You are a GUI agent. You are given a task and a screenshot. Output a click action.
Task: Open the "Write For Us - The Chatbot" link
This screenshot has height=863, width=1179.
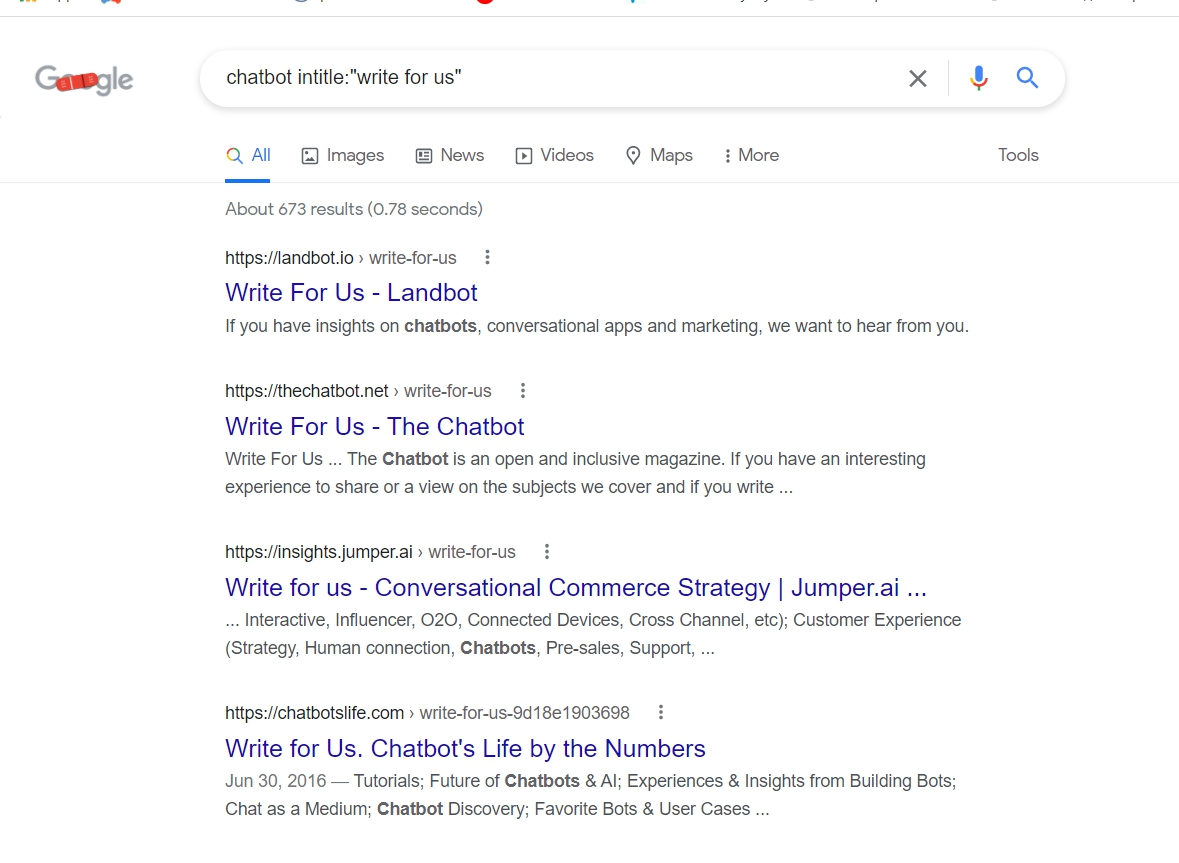[374, 426]
